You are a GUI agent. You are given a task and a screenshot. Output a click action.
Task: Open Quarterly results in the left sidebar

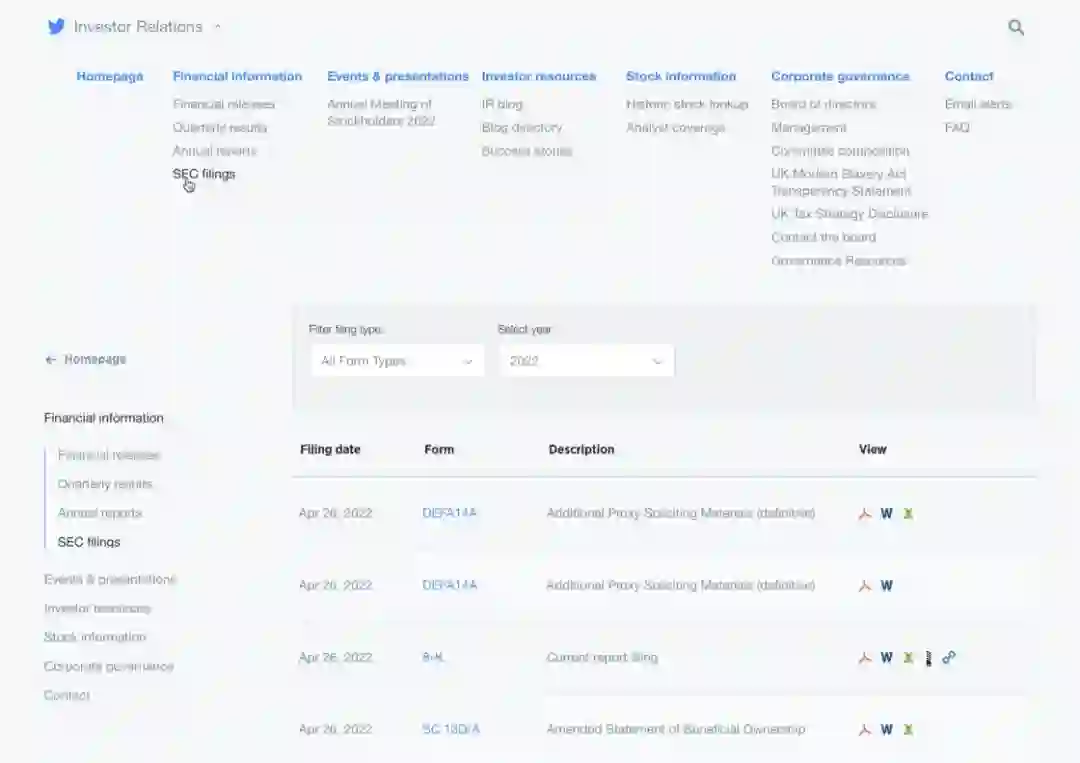point(105,485)
